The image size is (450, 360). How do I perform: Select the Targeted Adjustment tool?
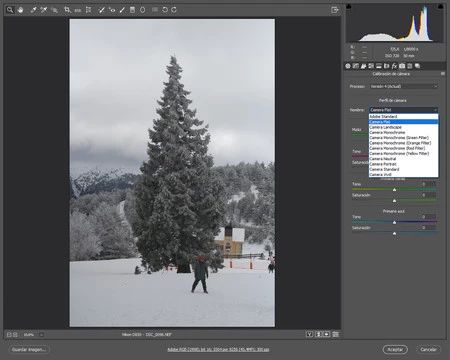[54, 10]
